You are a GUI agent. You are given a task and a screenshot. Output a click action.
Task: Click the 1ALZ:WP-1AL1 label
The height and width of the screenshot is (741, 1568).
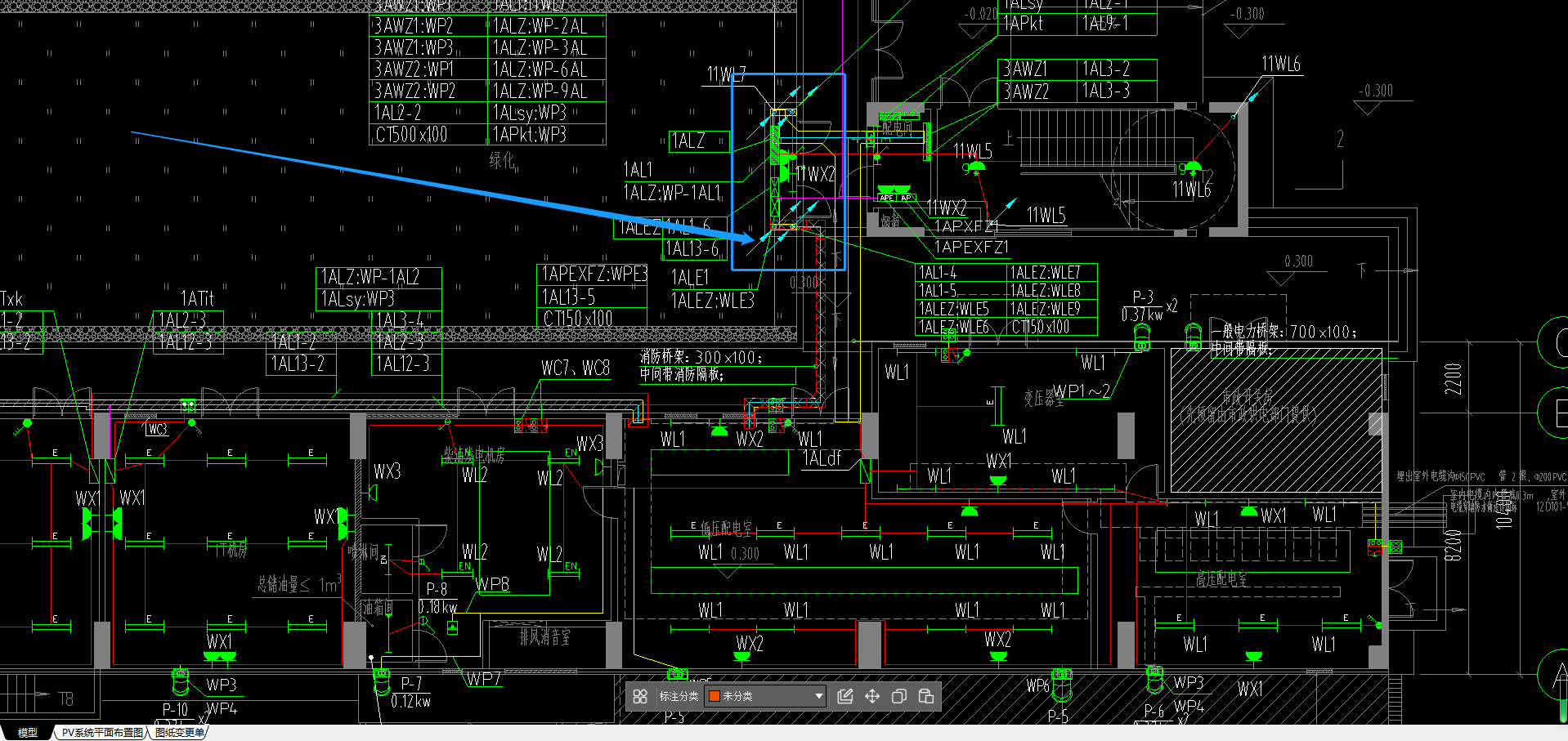coord(672,193)
